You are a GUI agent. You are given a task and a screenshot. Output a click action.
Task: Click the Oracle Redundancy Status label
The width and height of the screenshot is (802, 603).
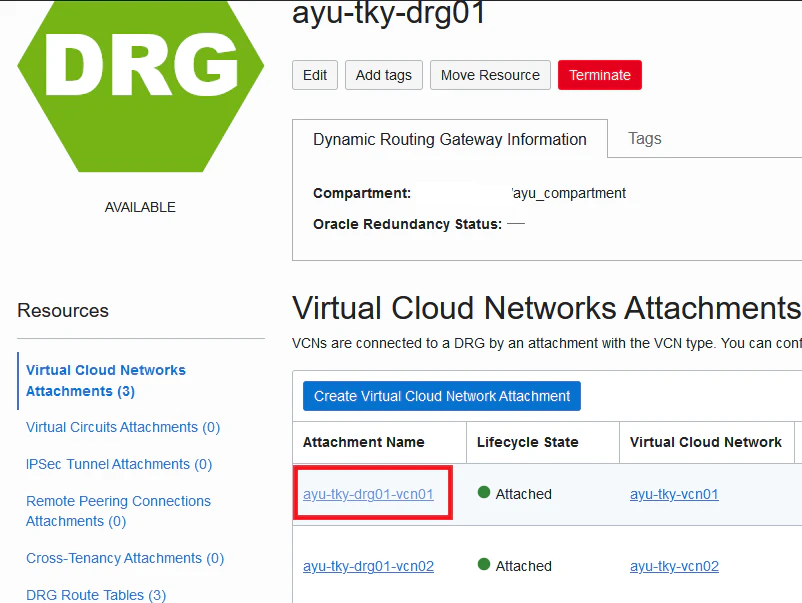[408, 224]
